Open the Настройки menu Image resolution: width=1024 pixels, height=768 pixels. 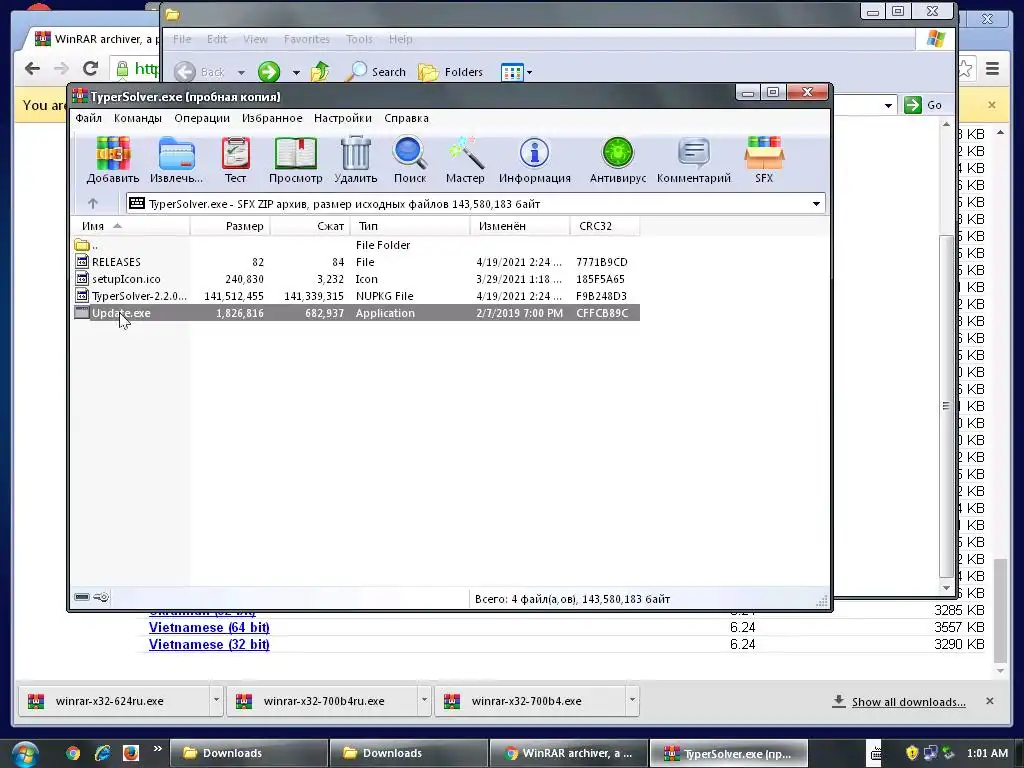click(343, 118)
